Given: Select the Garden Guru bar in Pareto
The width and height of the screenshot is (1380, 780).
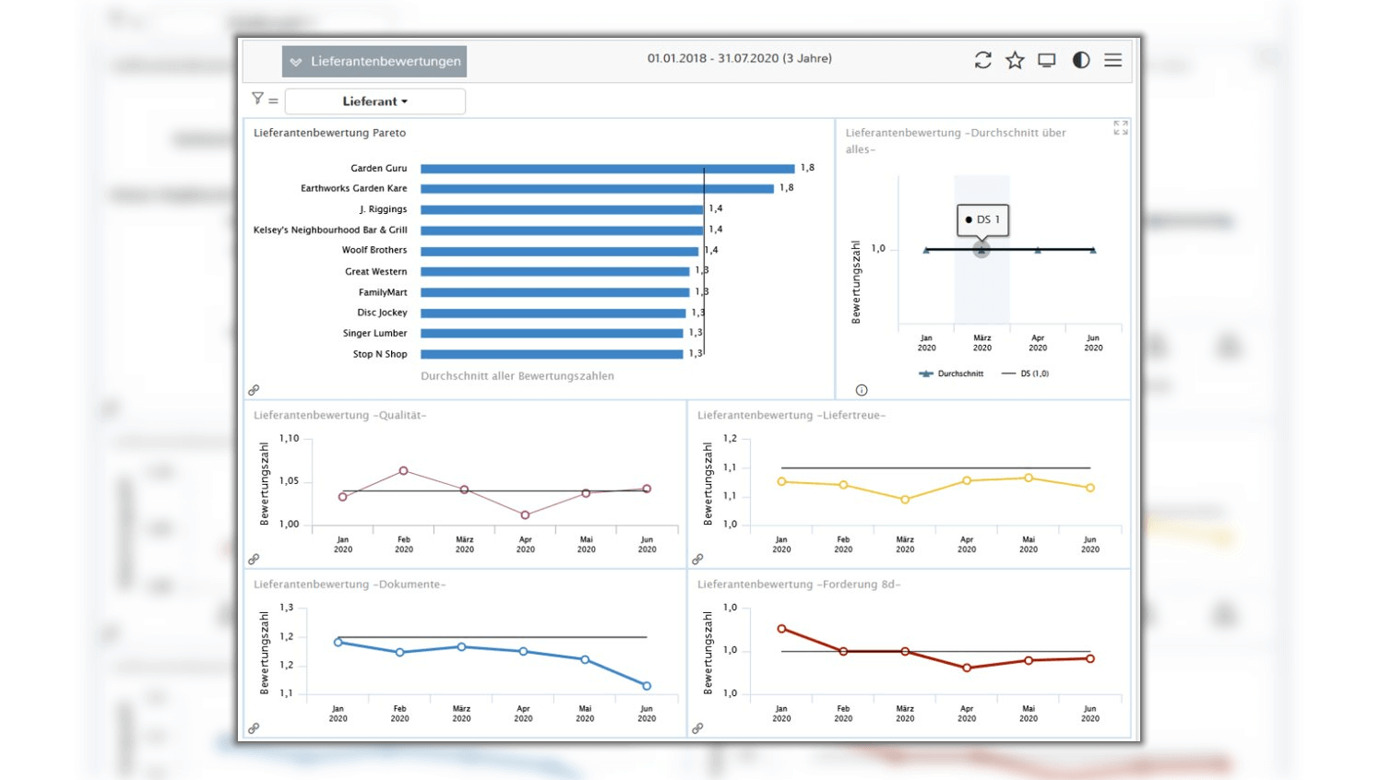Looking at the screenshot, I should pyautogui.click(x=607, y=169).
